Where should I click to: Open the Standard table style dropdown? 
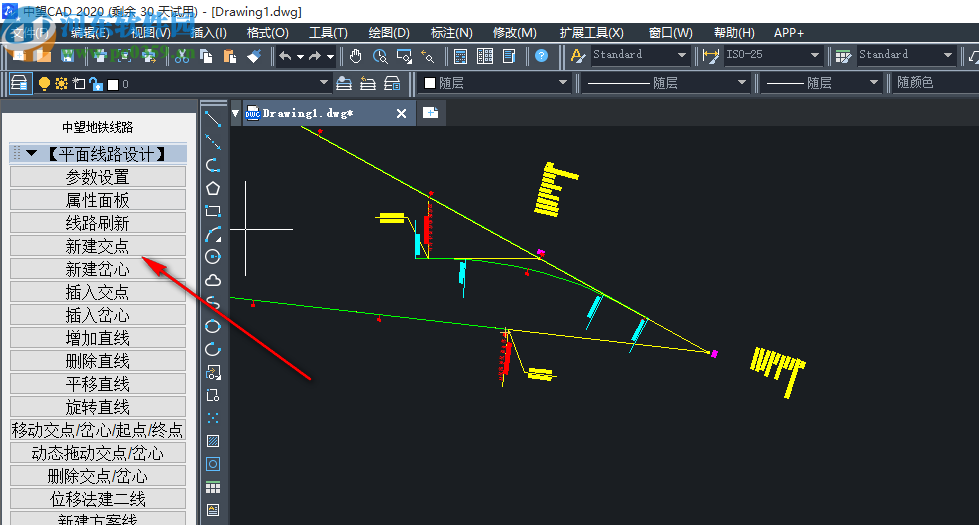947,55
